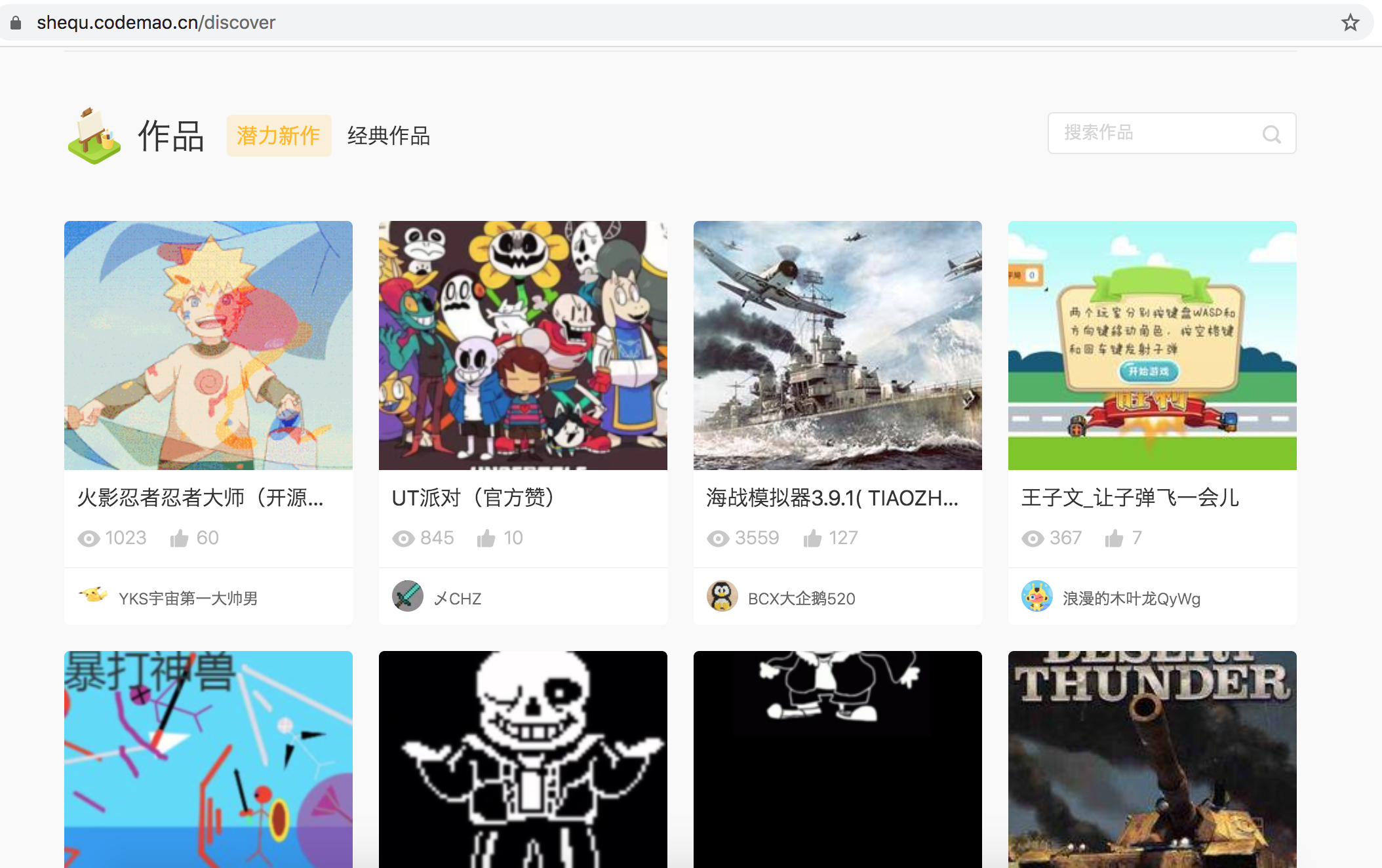Click the bookmark star icon in address bar
Viewport: 1382px width, 868px height.
click(x=1350, y=23)
